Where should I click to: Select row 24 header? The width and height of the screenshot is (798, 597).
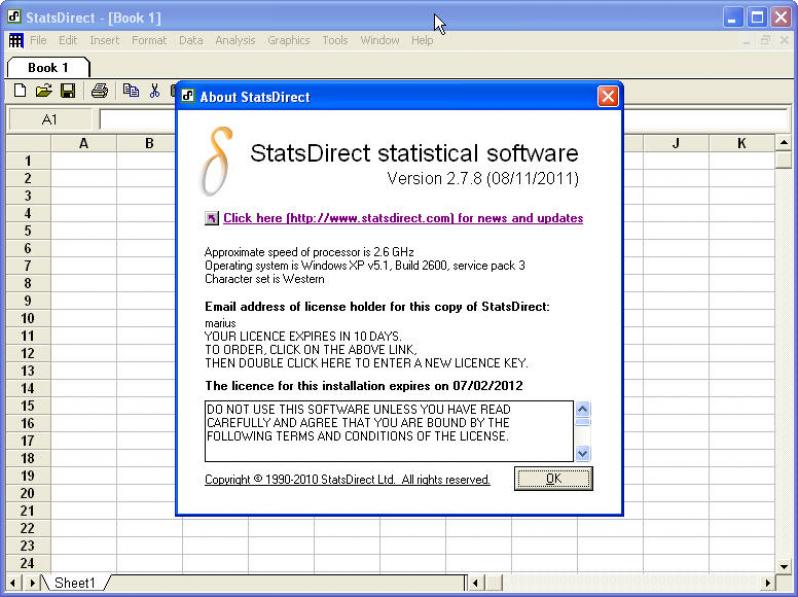[28, 563]
